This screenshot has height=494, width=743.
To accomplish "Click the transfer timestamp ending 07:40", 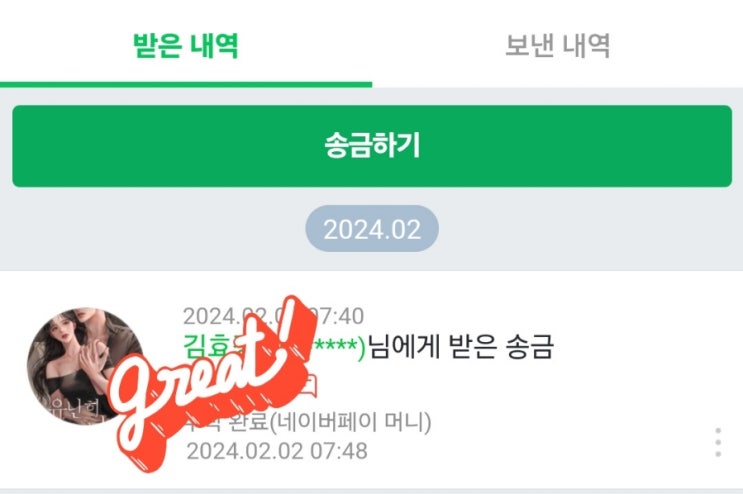I will coord(273,316).
